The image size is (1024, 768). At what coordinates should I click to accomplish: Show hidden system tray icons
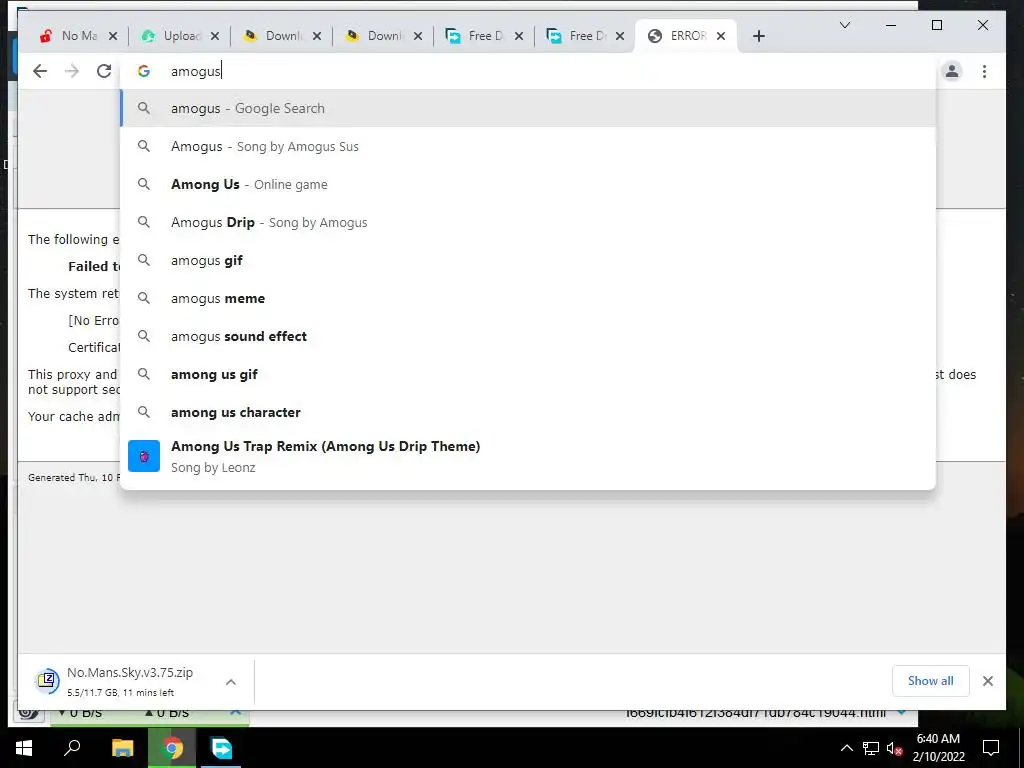(846, 748)
